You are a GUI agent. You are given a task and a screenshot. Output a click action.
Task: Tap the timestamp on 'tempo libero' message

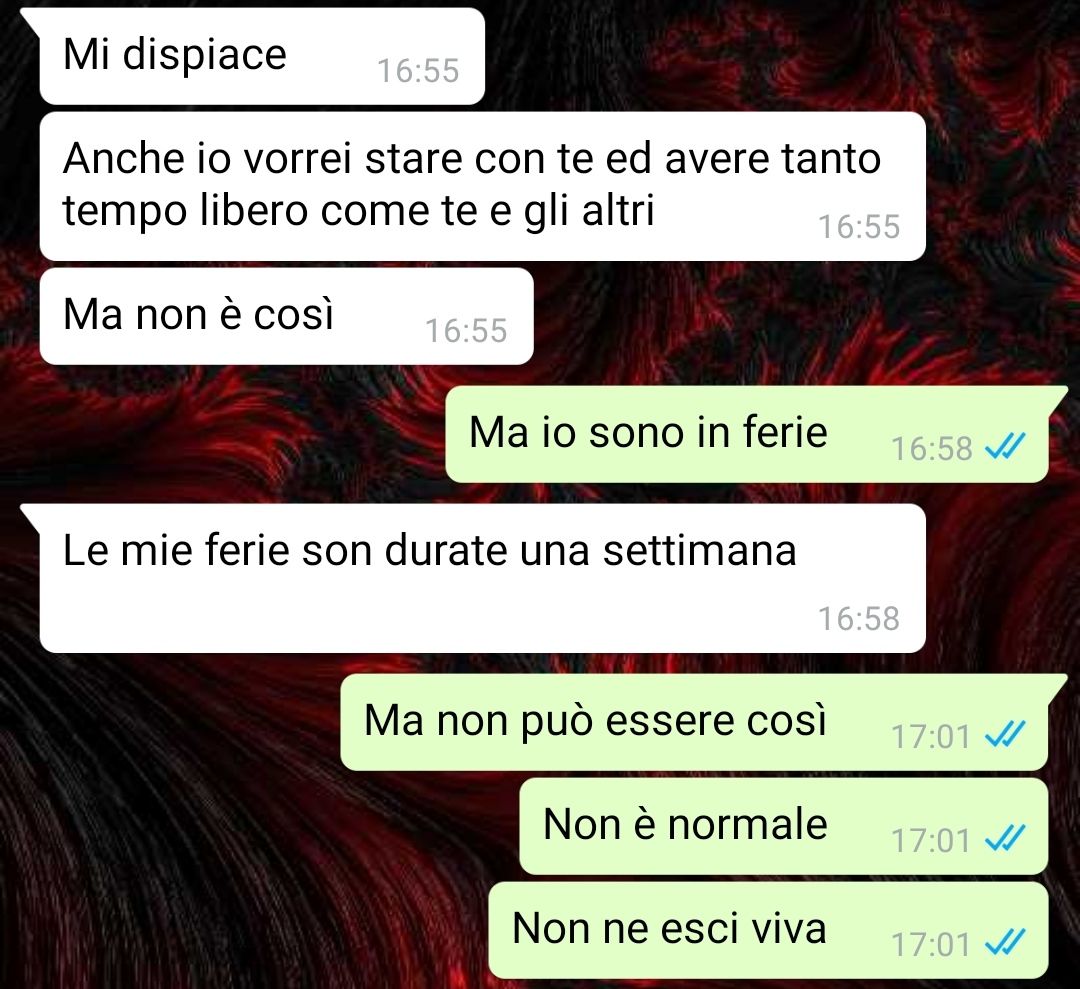click(859, 227)
